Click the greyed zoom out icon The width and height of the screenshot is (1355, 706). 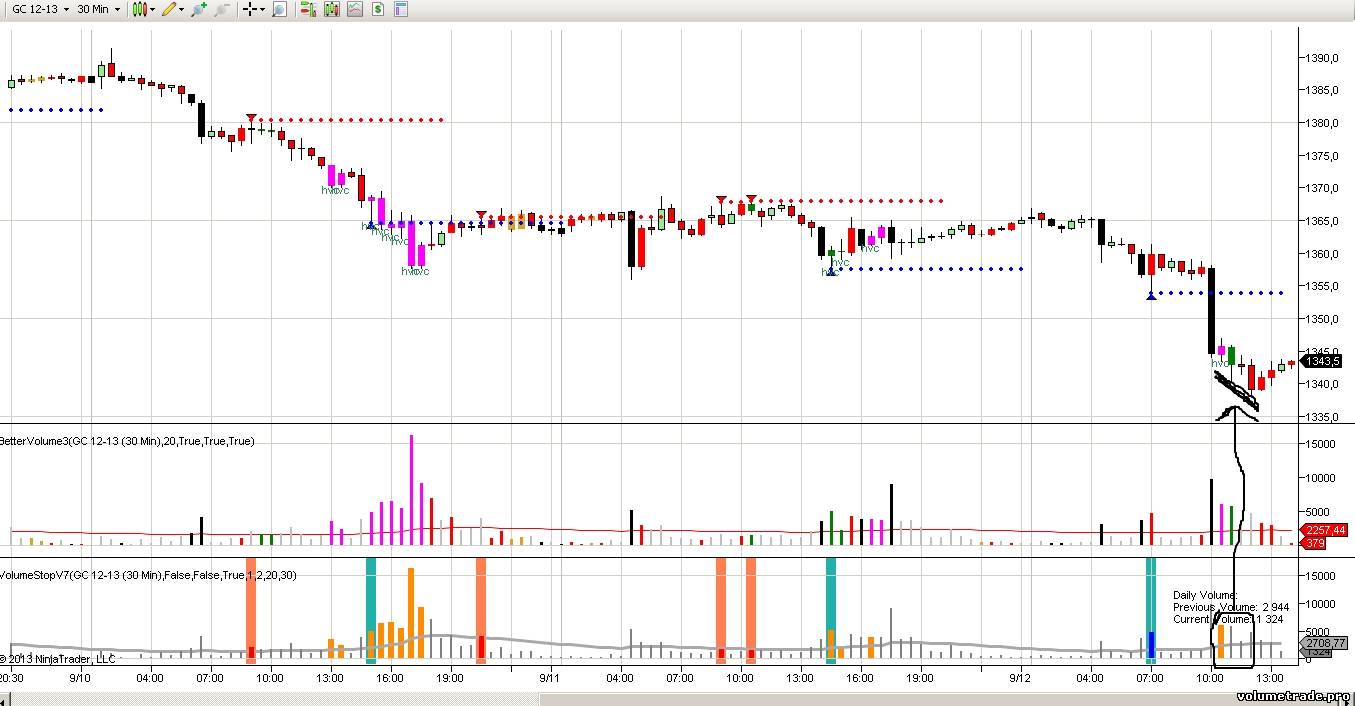coord(222,9)
